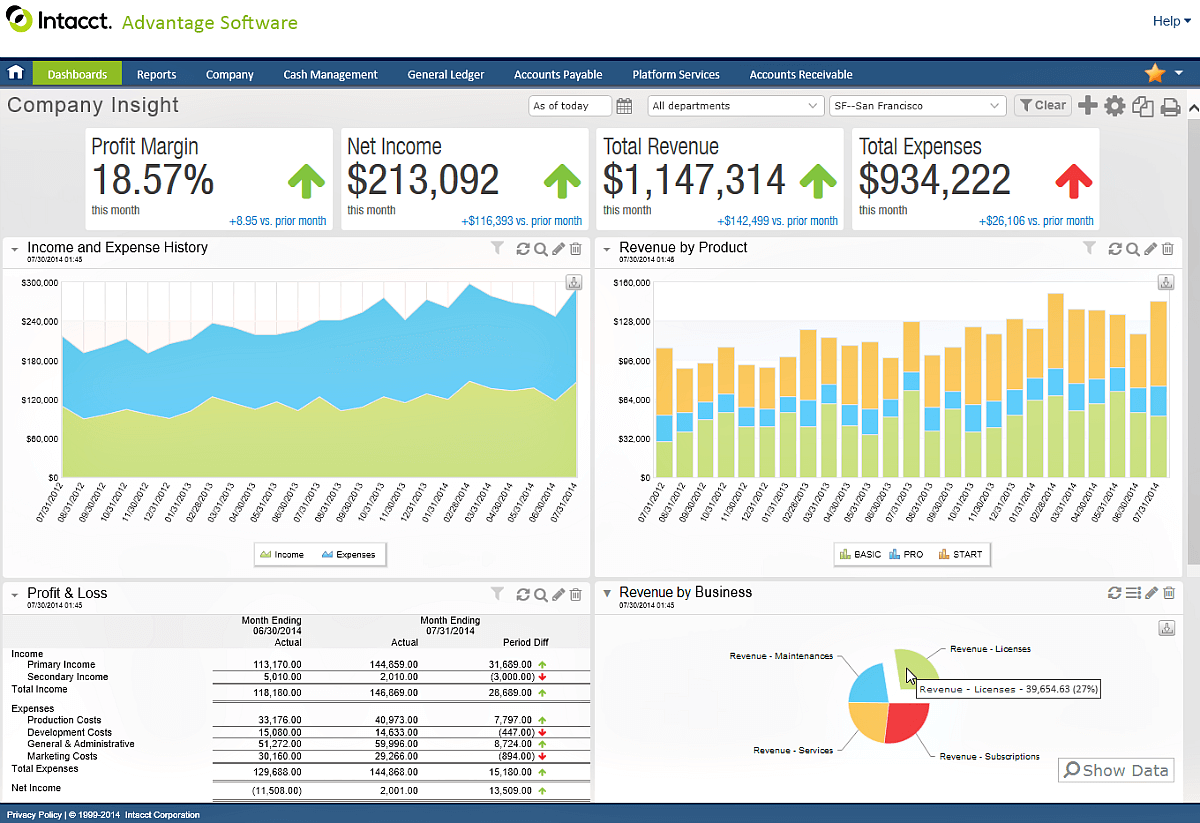
Task: Click the home icon in the navigation bar
Action: pyautogui.click(x=16, y=73)
